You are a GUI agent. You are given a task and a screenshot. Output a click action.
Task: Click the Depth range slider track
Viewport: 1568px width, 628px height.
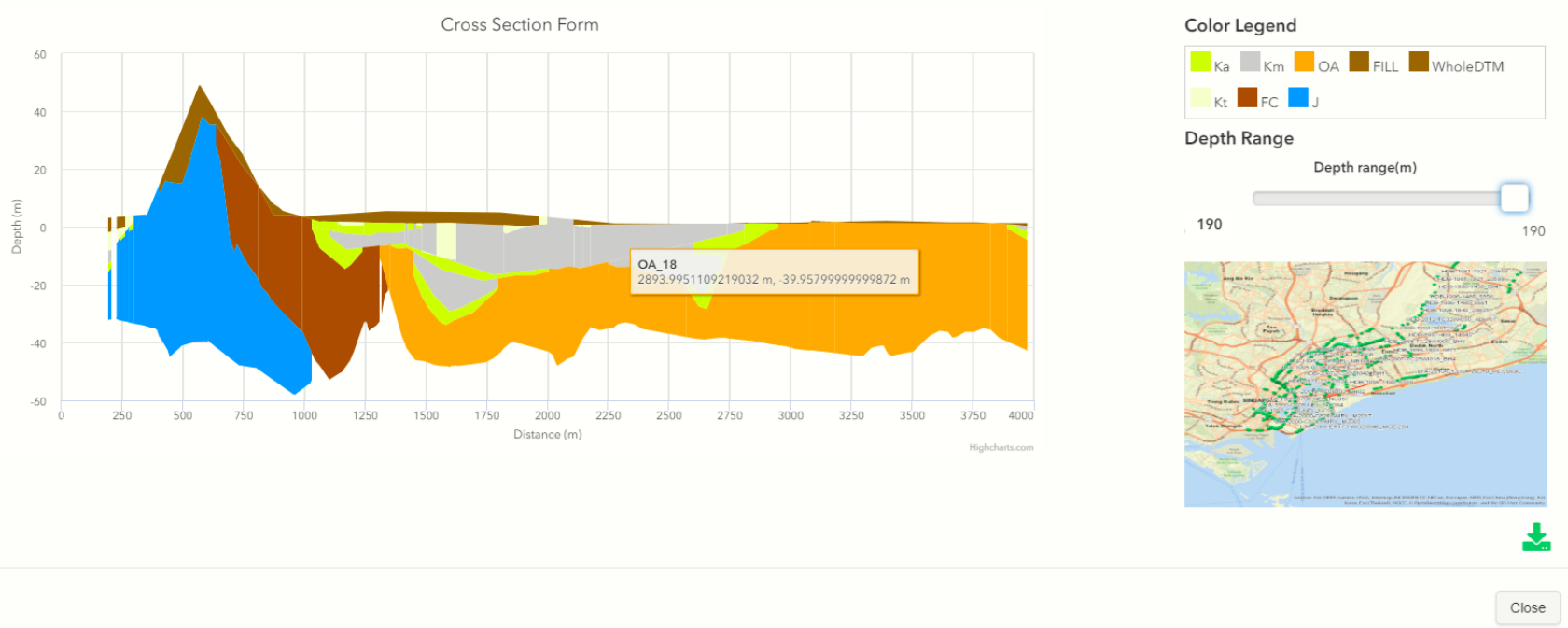tap(1378, 199)
